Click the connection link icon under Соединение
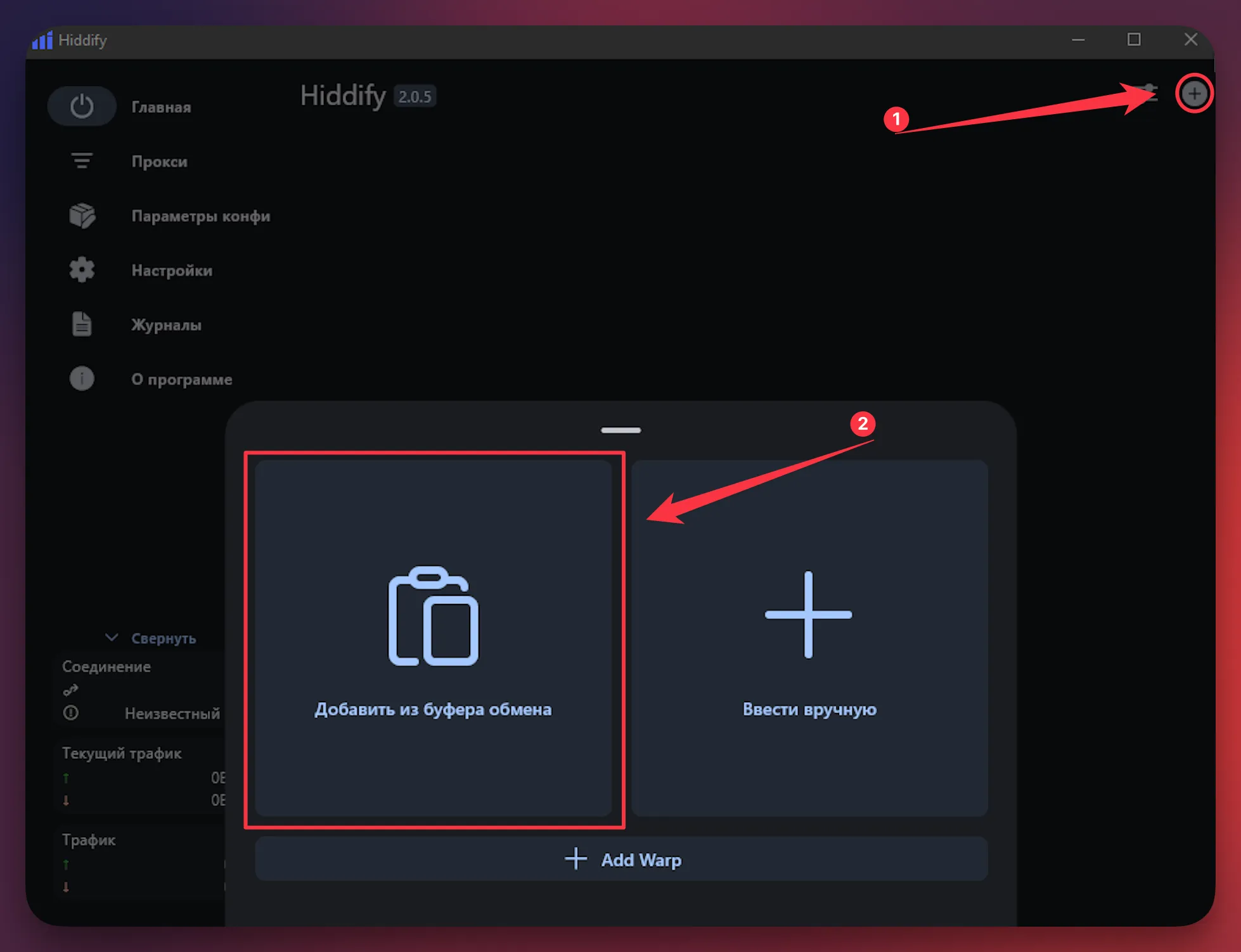Image resolution: width=1241 pixels, height=952 pixels. (70, 690)
